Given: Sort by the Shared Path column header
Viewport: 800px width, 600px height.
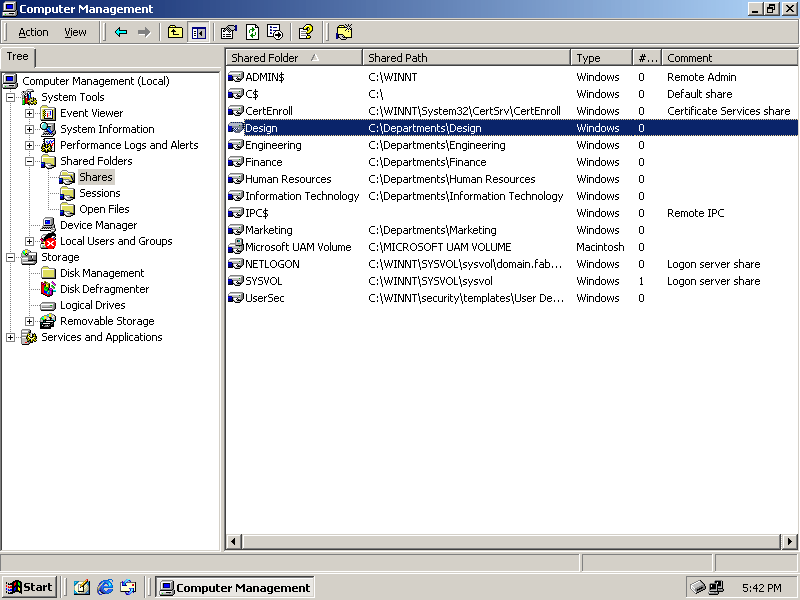Looking at the screenshot, I should point(466,58).
